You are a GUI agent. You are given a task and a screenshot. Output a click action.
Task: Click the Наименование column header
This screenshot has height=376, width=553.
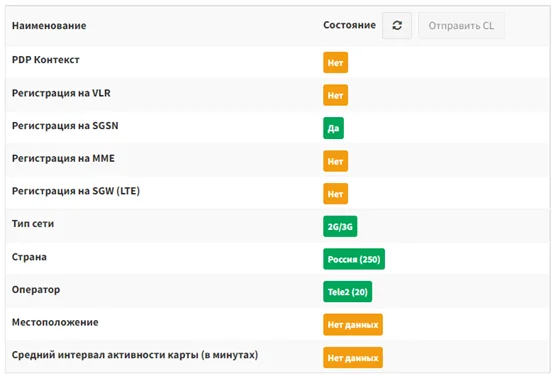tap(49, 25)
